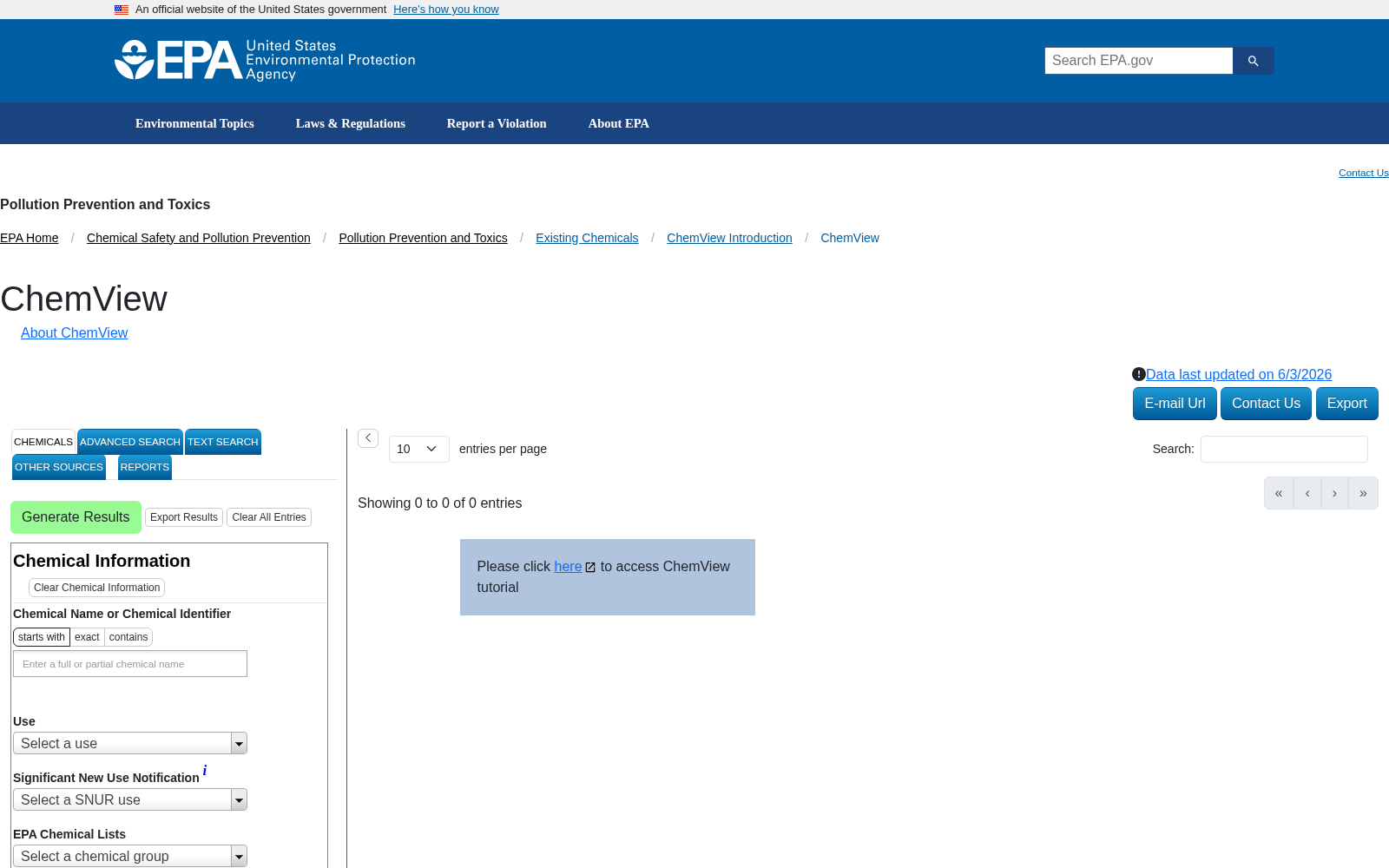The image size is (1389, 868).
Task: Click the data update alert icon
Action: pos(1139,374)
